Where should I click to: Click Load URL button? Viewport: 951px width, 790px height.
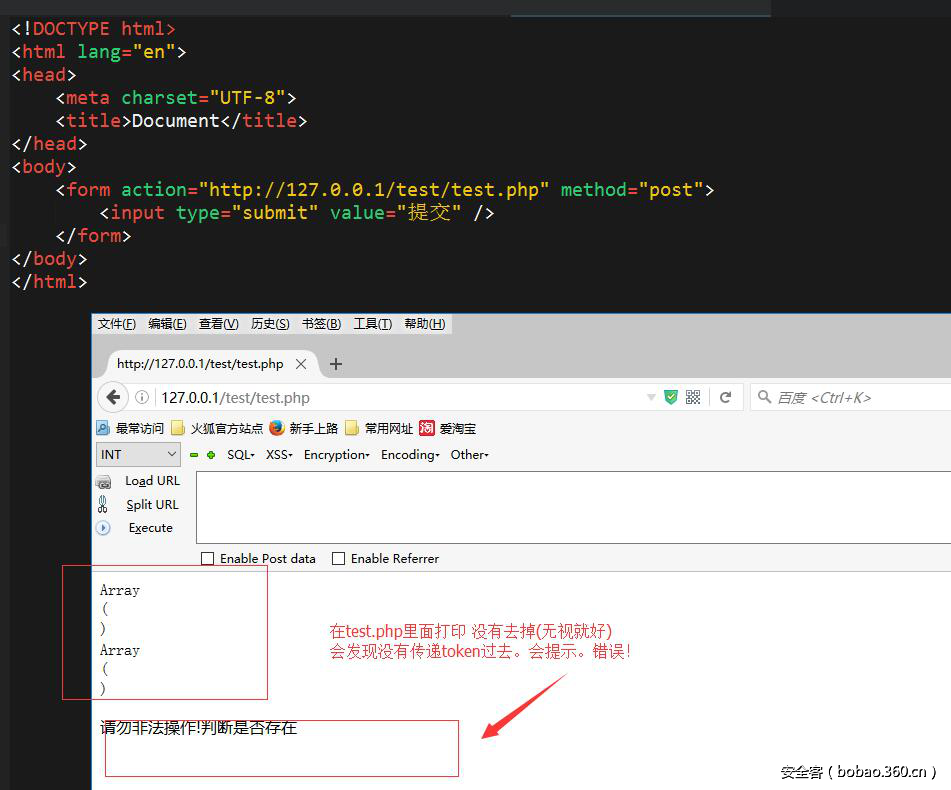point(152,481)
